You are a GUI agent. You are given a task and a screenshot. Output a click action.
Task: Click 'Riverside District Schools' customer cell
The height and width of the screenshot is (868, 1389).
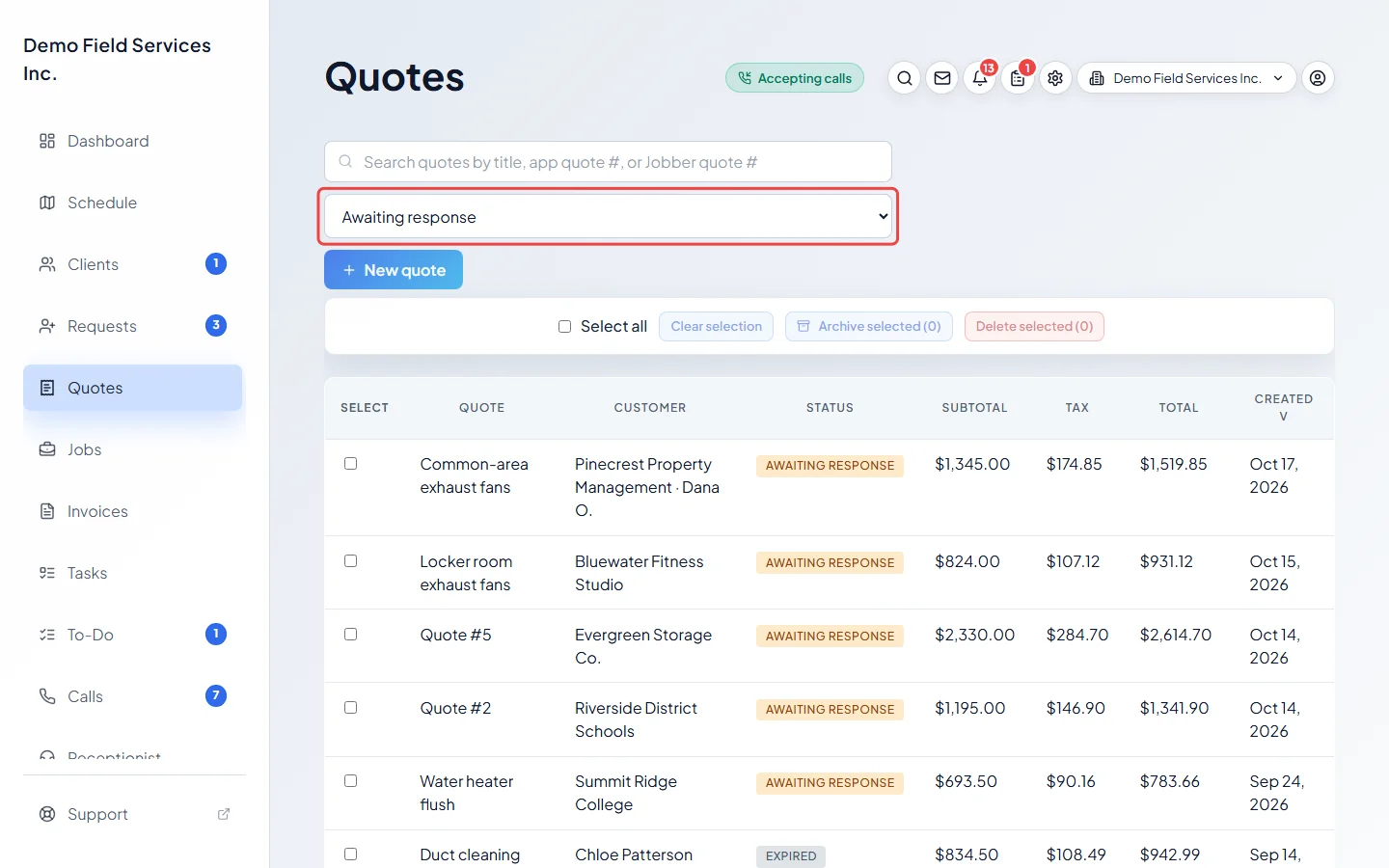(636, 719)
